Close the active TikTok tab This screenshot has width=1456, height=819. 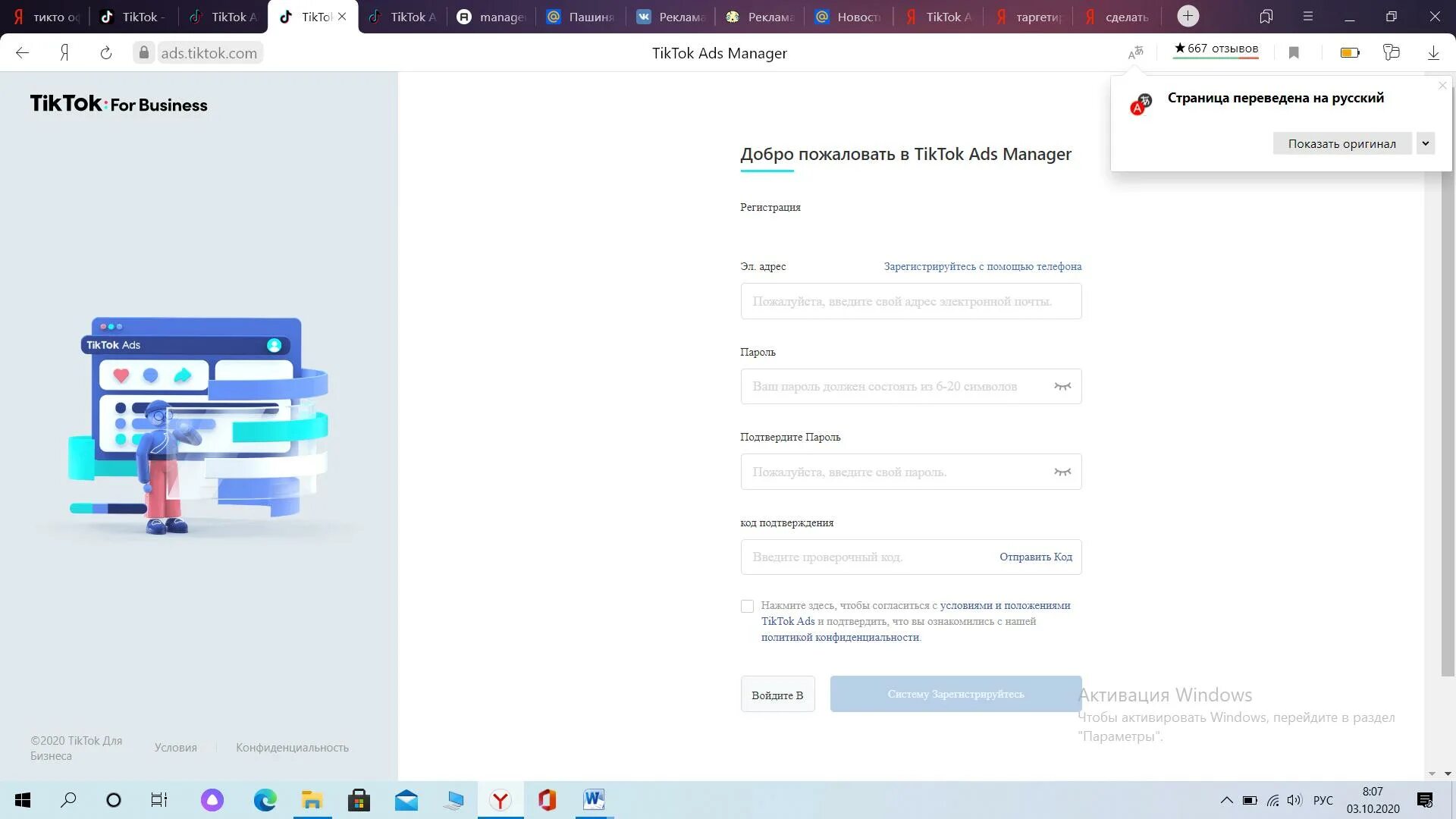tap(342, 17)
